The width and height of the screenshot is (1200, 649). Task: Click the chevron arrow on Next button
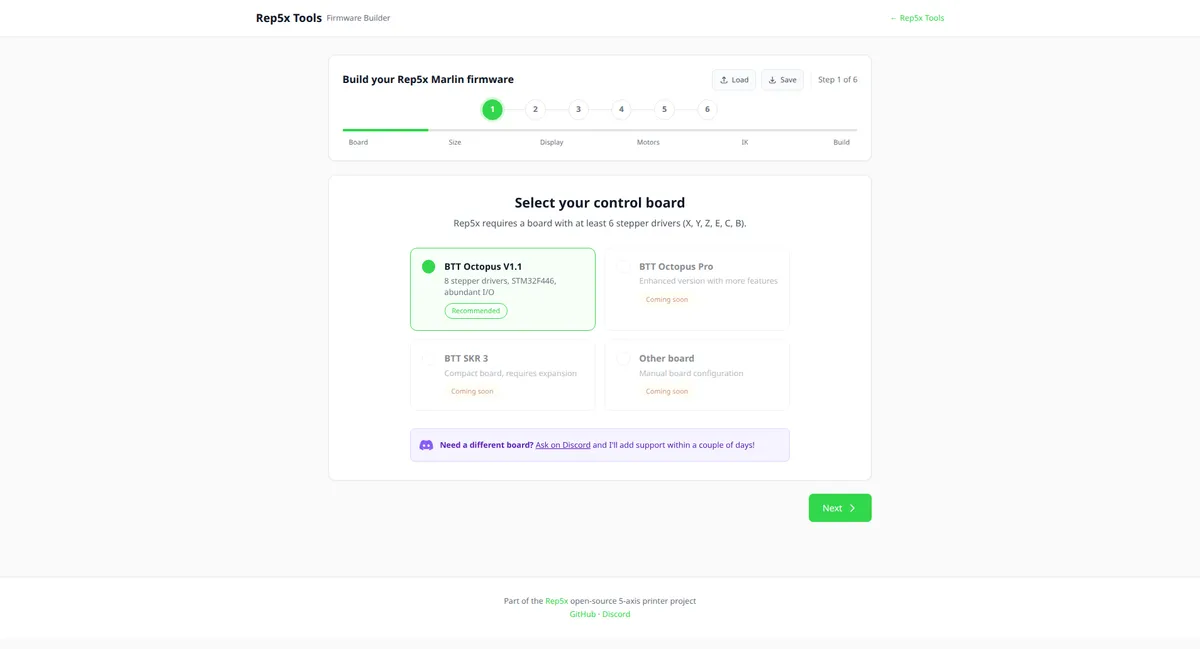pyautogui.click(x=853, y=508)
